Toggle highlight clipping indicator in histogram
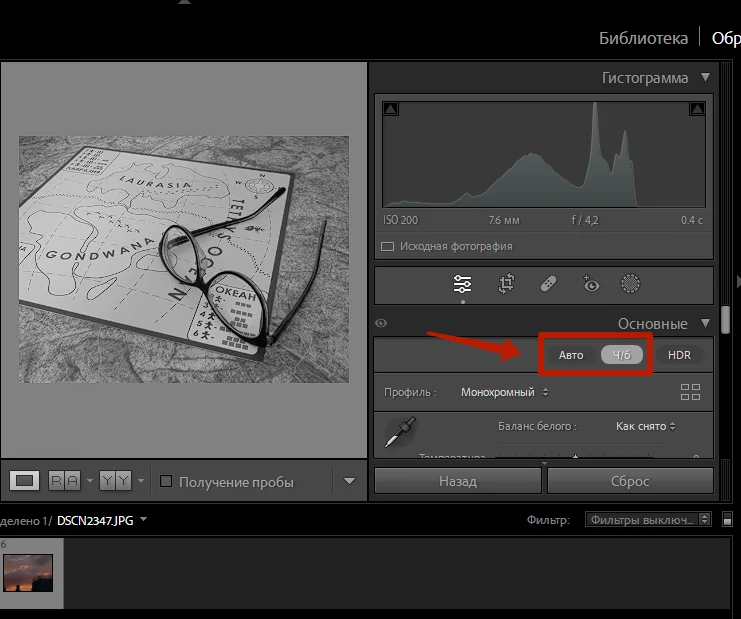The image size is (741, 619). [696, 108]
